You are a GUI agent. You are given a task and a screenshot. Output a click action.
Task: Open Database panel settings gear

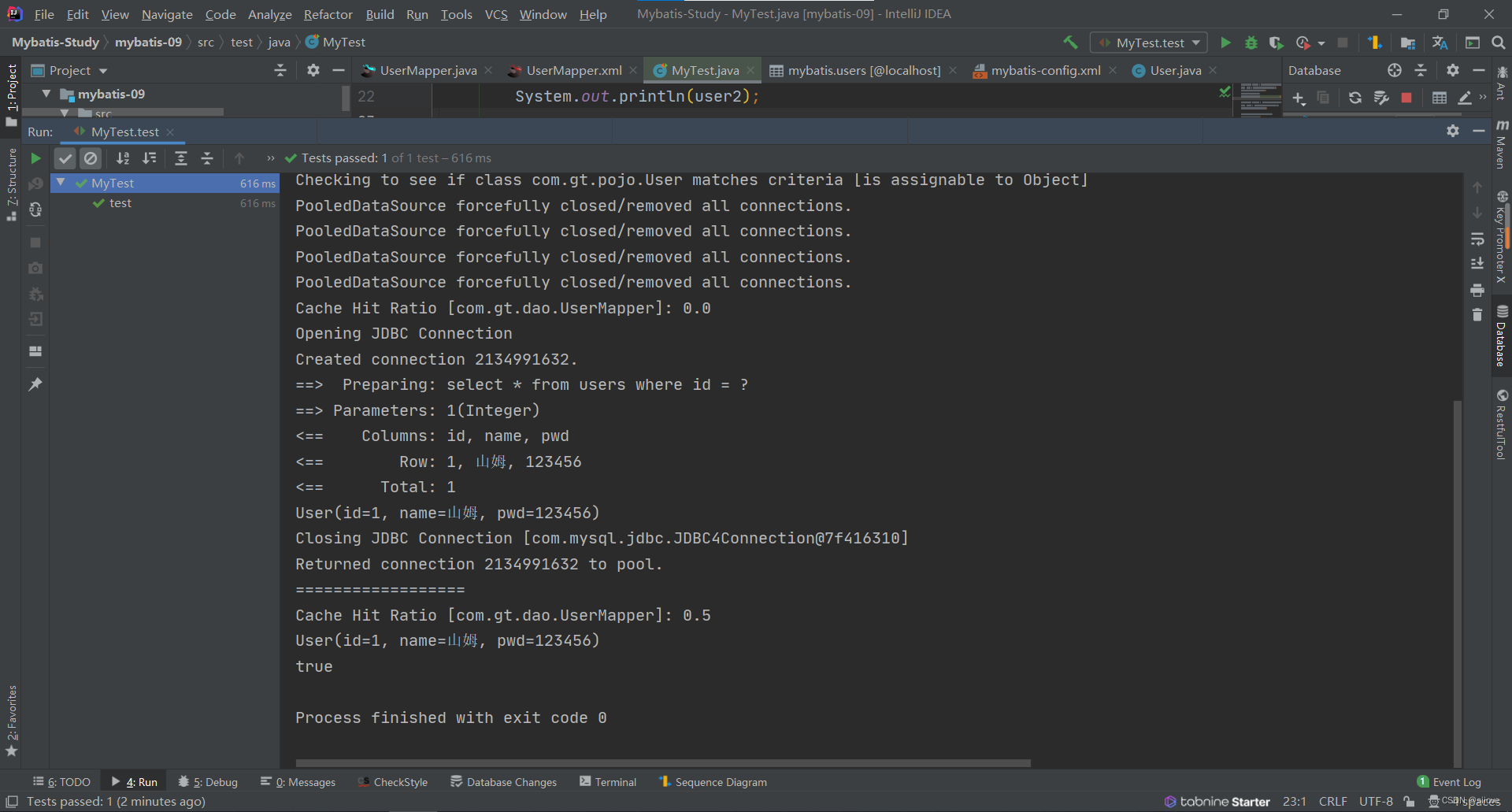tap(1453, 70)
